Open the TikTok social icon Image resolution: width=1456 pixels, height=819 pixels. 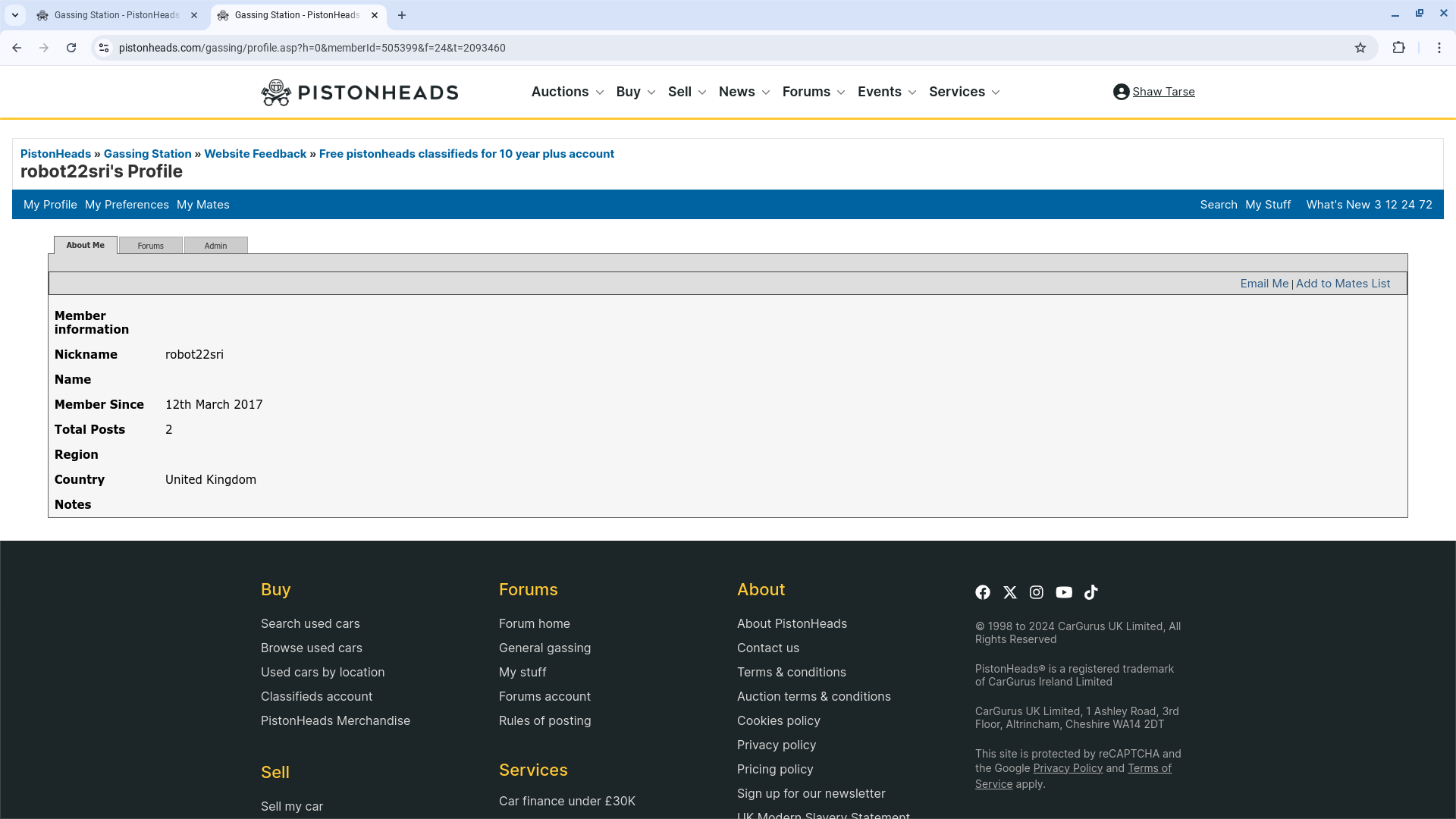coord(1091,592)
